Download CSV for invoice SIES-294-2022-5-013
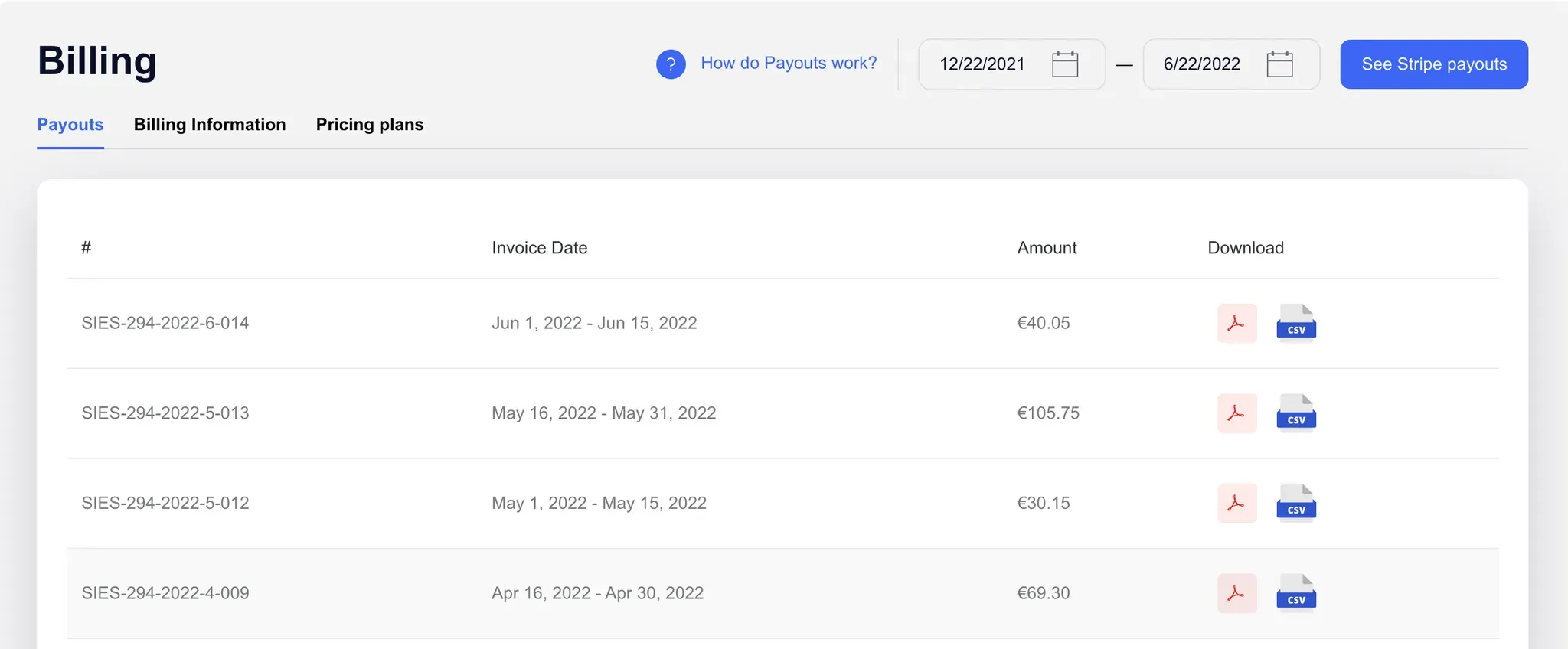Image resolution: width=1568 pixels, height=649 pixels. click(1296, 413)
